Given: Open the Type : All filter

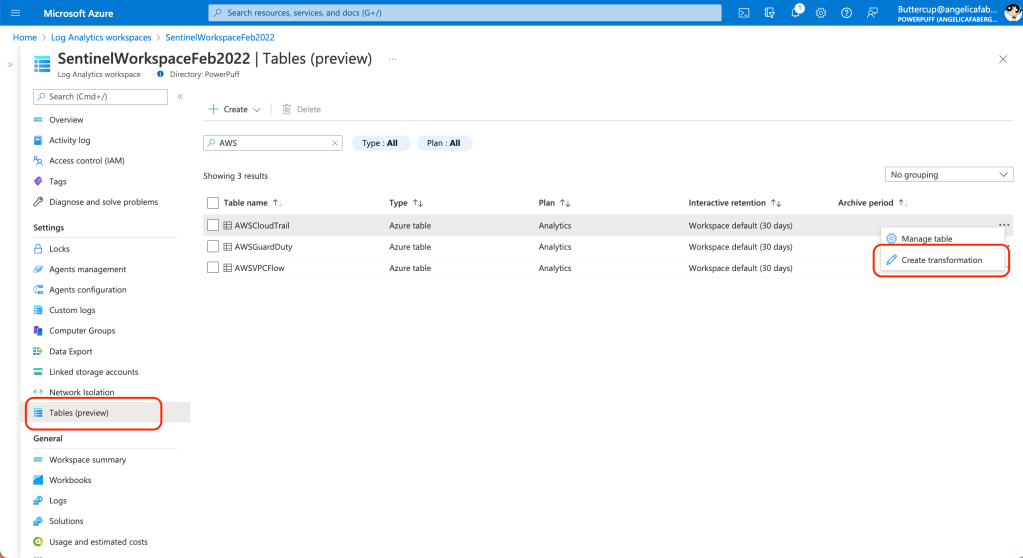Looking at the screenshot, I should 380,143.
